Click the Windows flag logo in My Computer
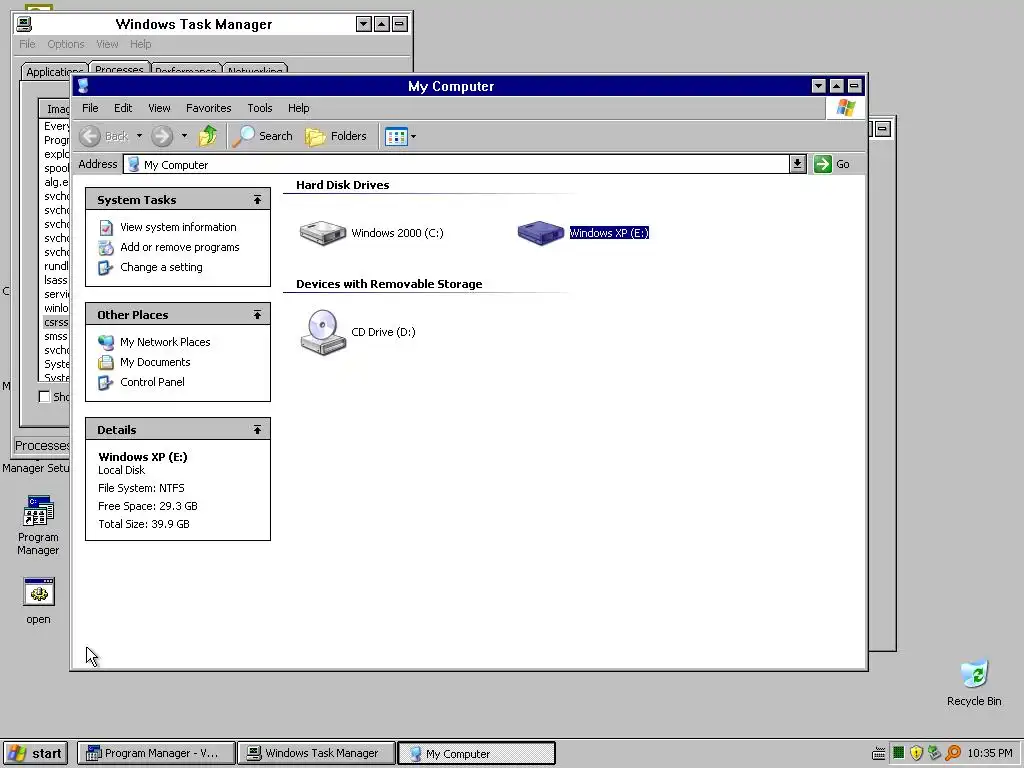Image resolution: width=1024 pixels, height=768 pixels. [845, 108]
